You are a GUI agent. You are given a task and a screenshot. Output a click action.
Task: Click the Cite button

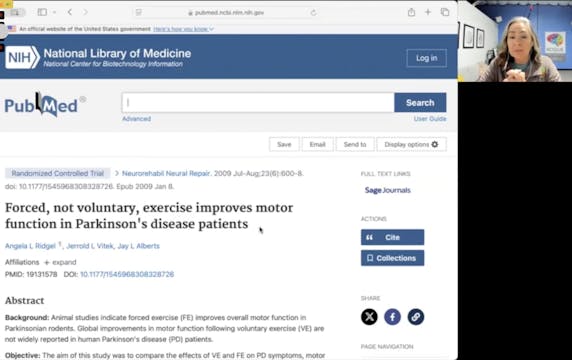[393, 237]
